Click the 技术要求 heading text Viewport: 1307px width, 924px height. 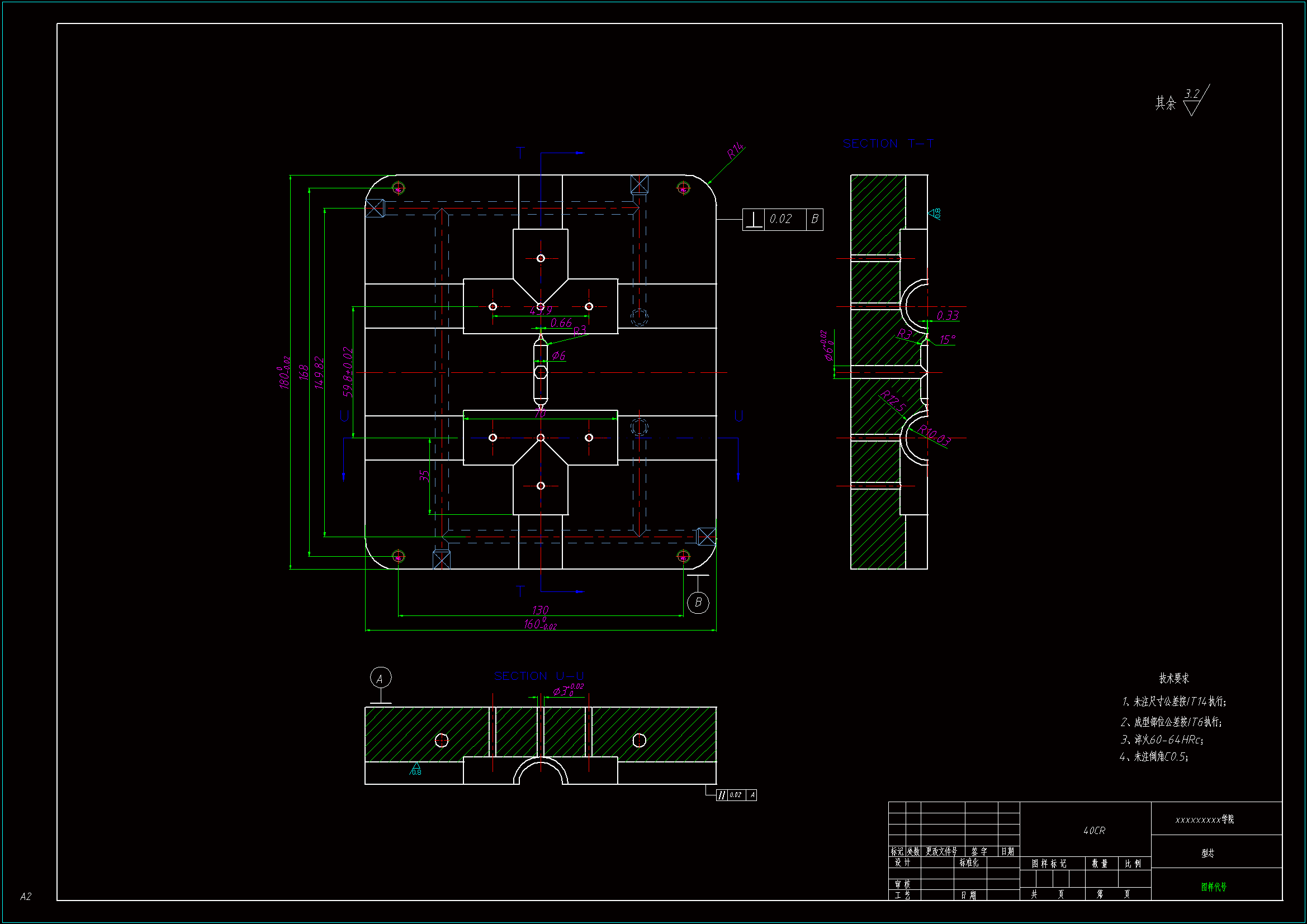[x=1174, y=678]
